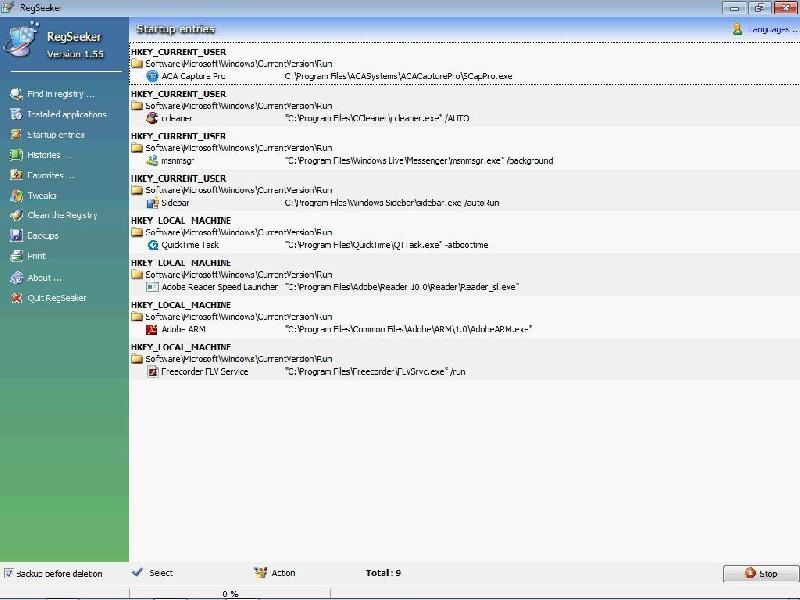The image size is (800, 600).
Task: Click the Stop button
Action: tap(761, 573)
